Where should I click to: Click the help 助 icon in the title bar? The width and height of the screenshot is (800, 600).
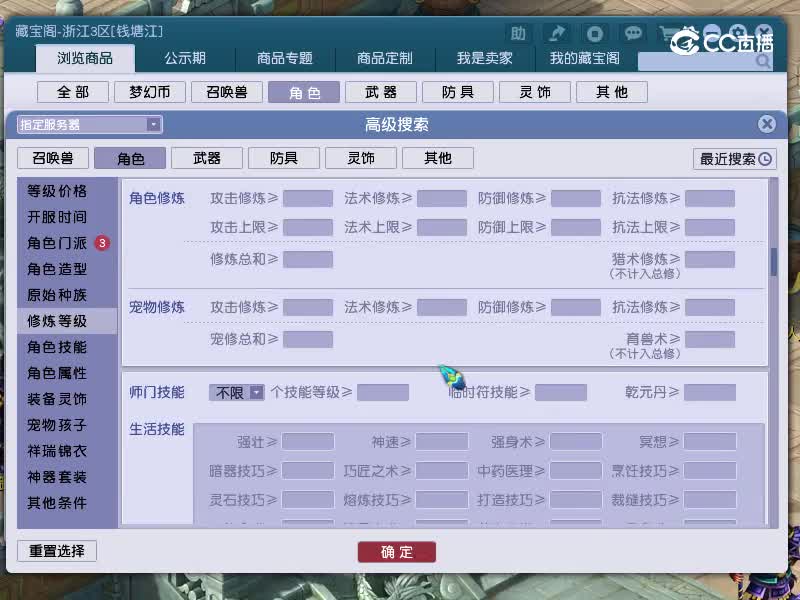(x=518, y=33)
